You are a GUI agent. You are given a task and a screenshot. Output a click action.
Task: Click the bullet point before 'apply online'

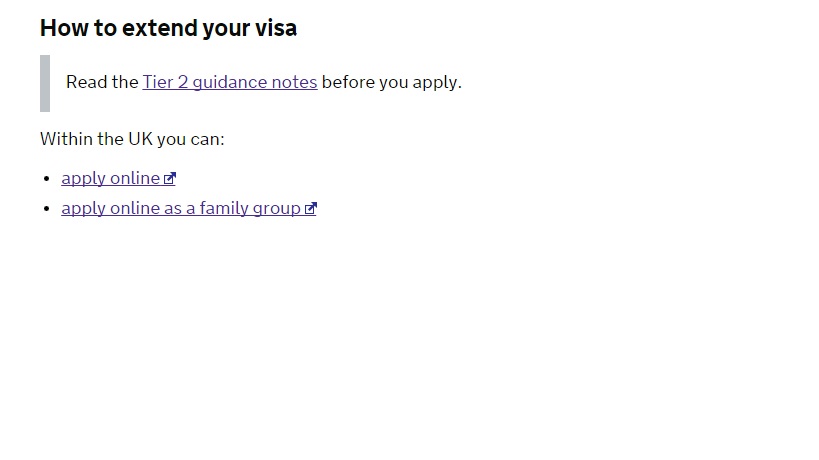click(46, 179)
